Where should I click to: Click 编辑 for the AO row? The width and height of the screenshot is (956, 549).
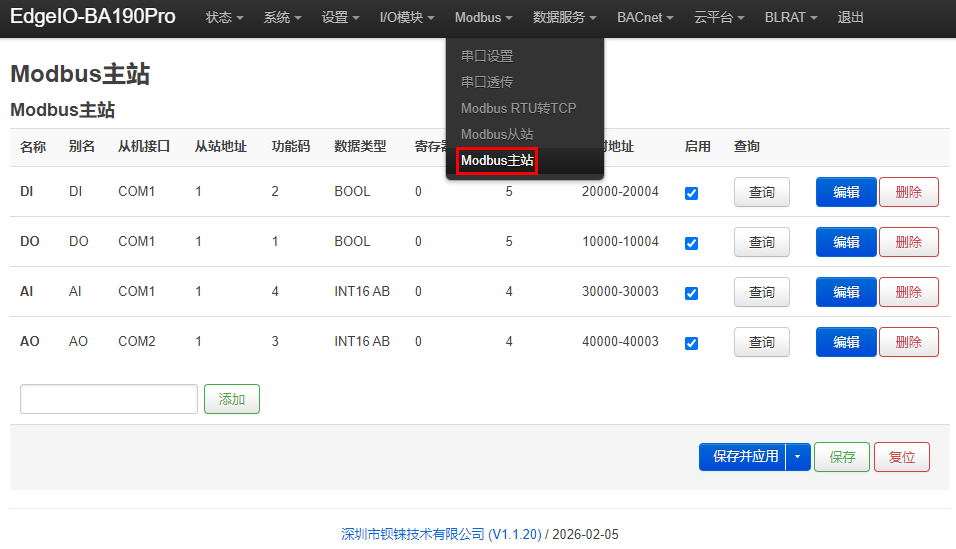tap(846, 342)
